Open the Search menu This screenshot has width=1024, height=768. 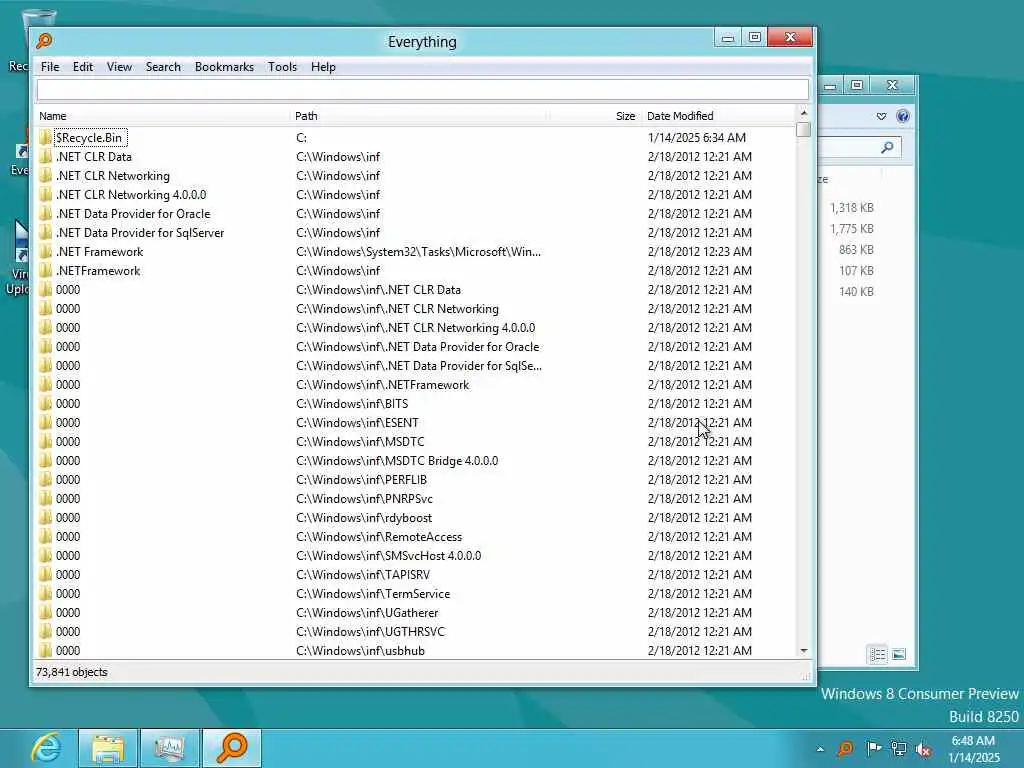pos(163,67)
